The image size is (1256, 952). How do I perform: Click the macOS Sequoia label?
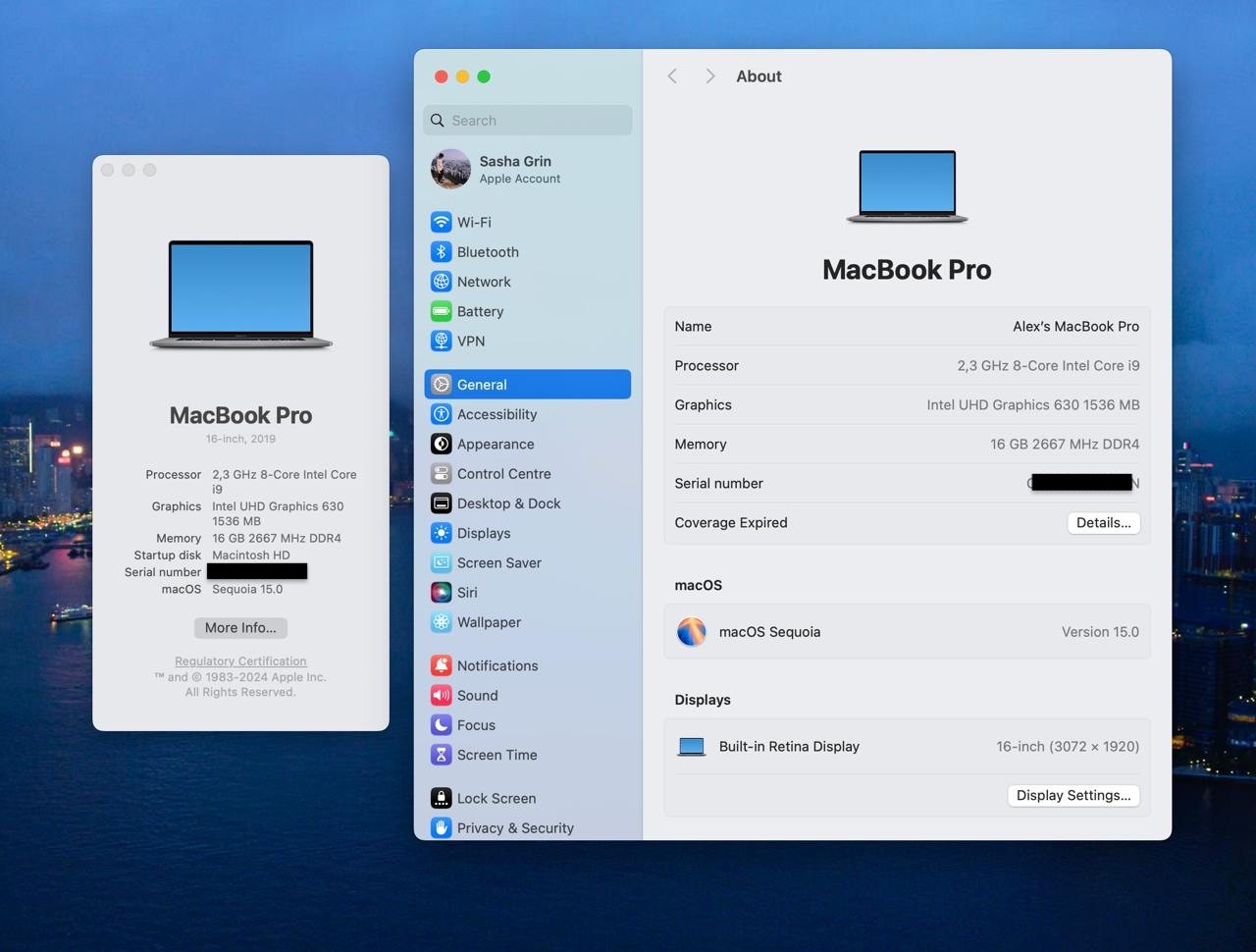tap(769, 632)
